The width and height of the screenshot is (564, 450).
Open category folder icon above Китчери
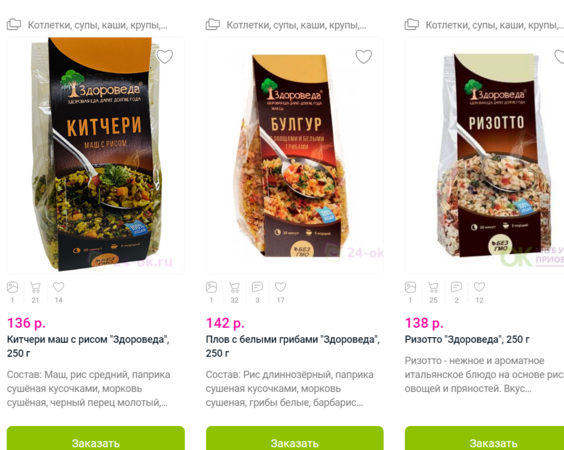click(14, 24)
